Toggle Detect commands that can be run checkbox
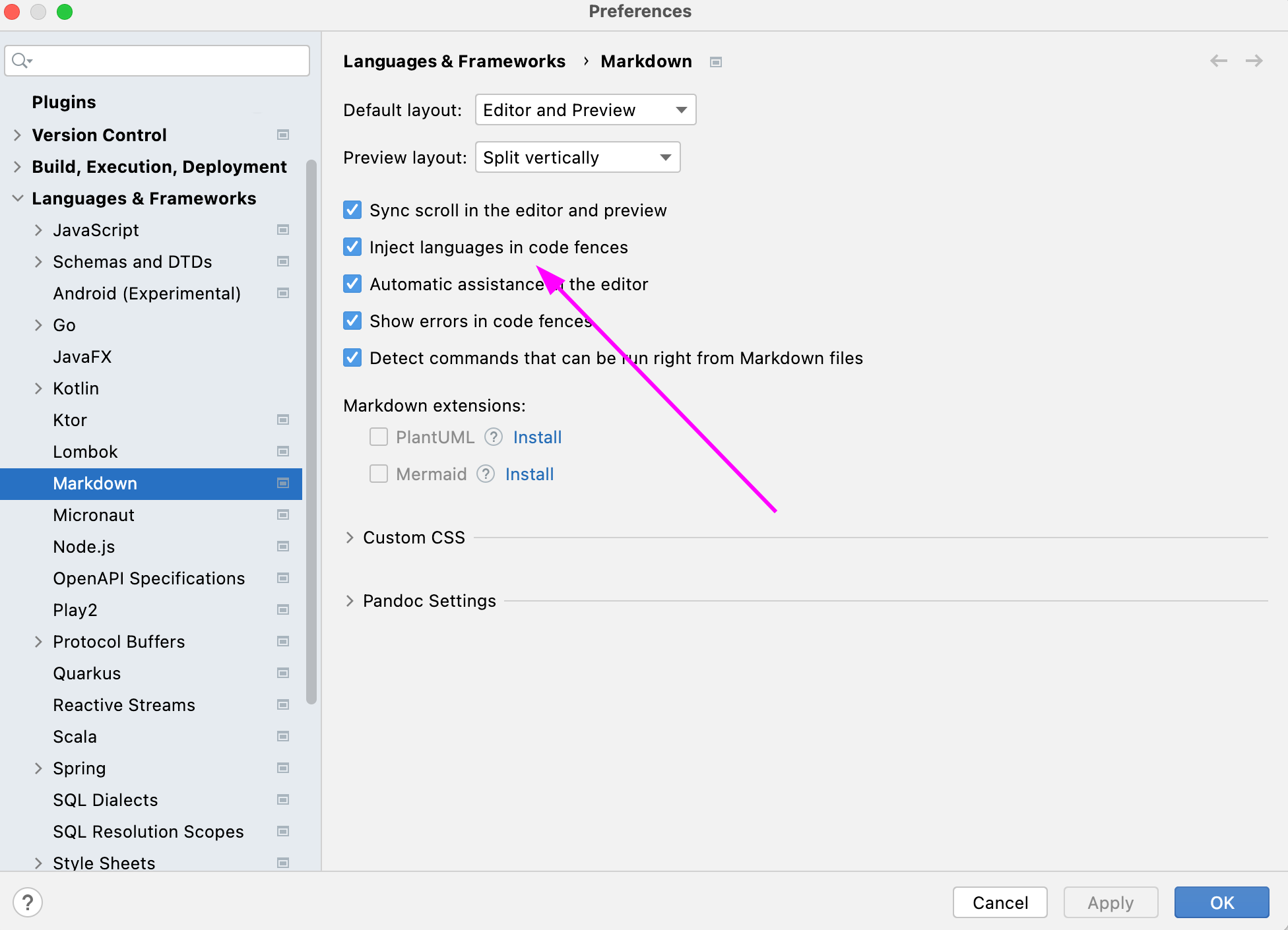Image resolution: width=1288 pixels, height=930 pixels. tap(352, 357)
